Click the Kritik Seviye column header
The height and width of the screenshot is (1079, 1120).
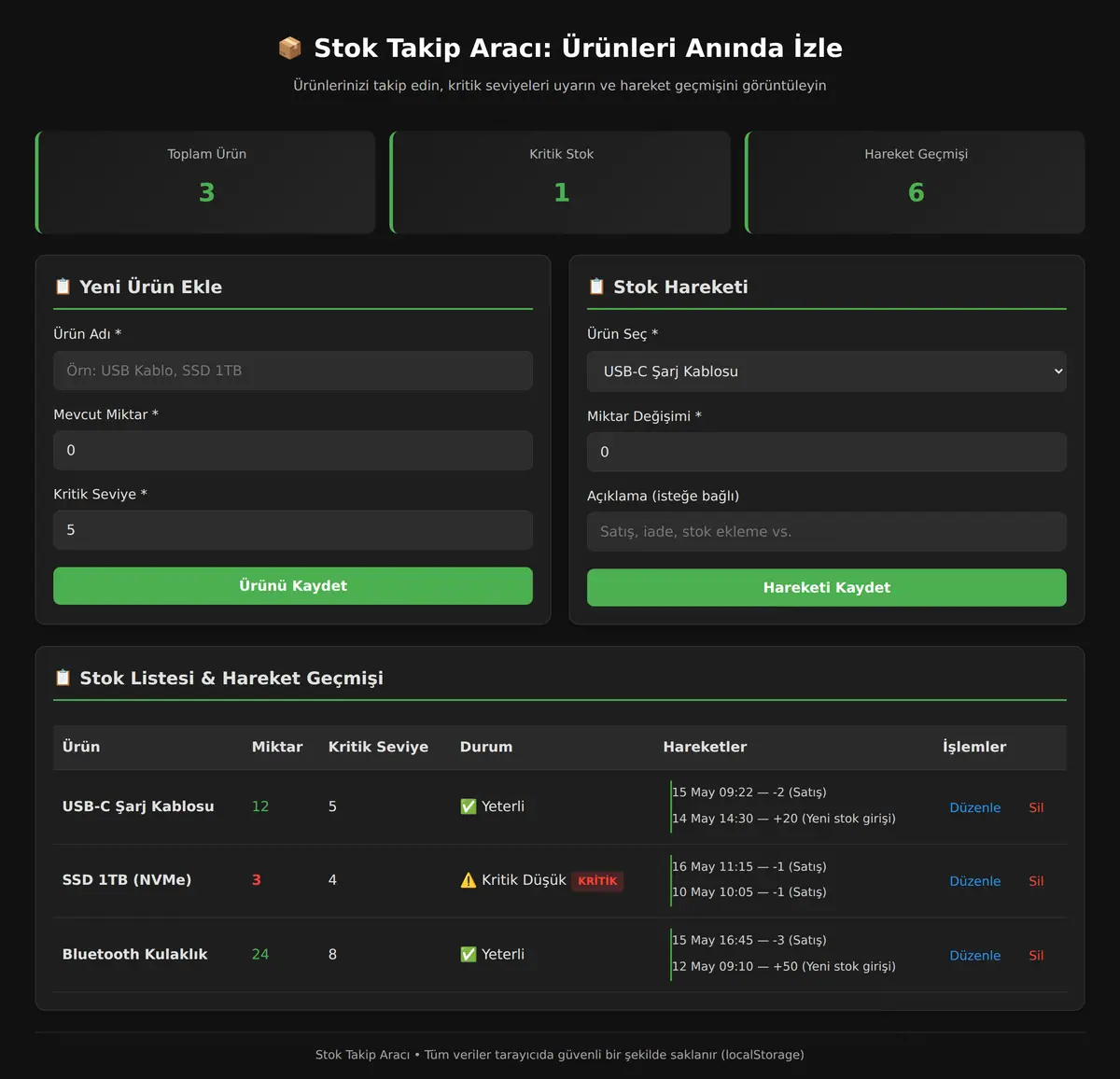(378, 747)
